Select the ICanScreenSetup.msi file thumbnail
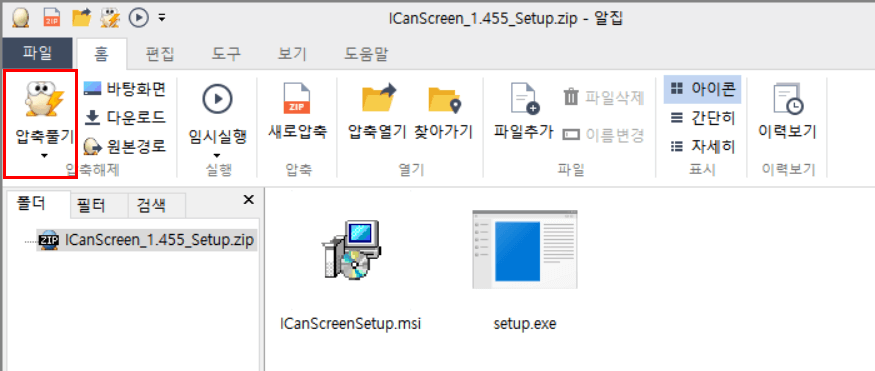 353,250
